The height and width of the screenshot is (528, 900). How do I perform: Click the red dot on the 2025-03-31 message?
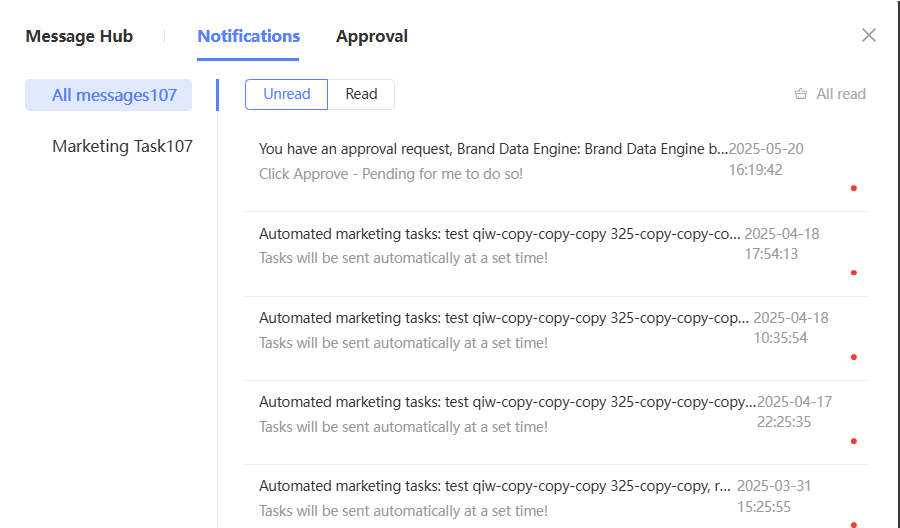(853, 524)
